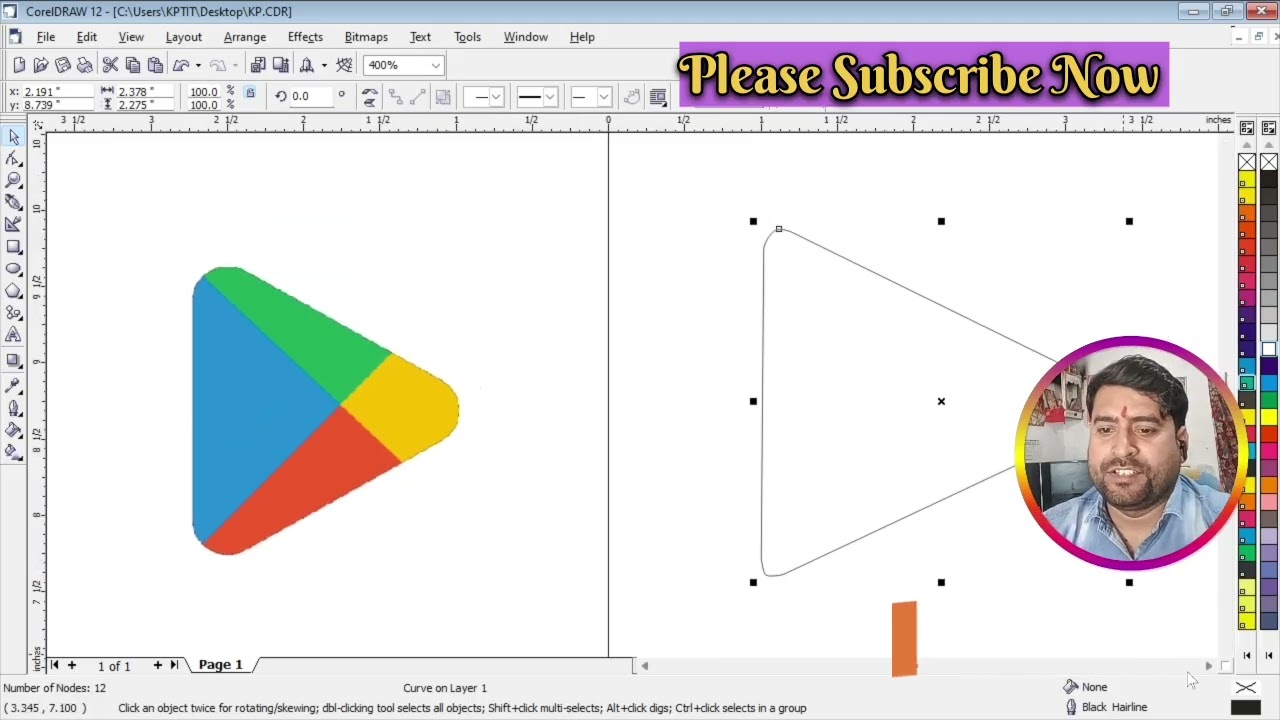Open the start arrowhead selector dropdown
1280x720 pixels.
click(496, 97)
